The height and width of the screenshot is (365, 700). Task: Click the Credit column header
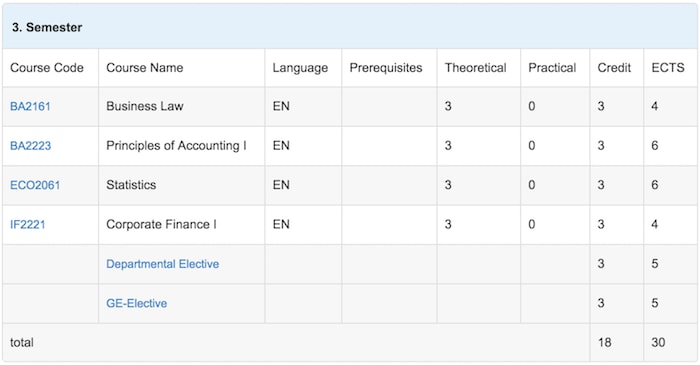[614, 67]
